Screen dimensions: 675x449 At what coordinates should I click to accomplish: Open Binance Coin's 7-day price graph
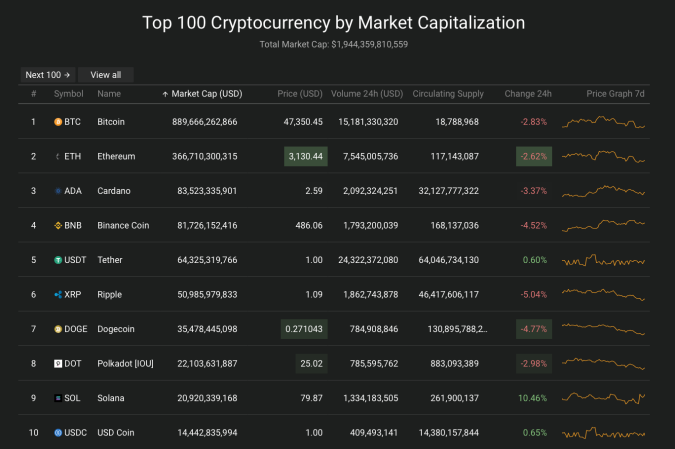(603, 225)
